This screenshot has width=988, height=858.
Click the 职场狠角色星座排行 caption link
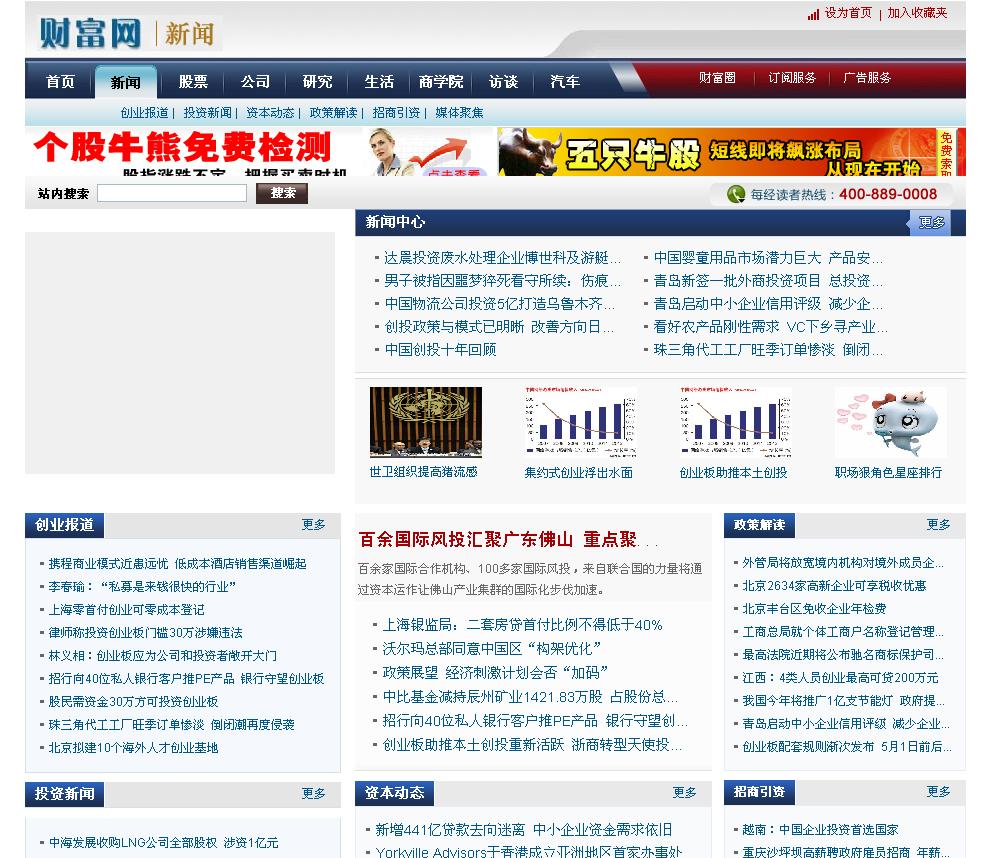pyautogui.click(x=888, y=472)
